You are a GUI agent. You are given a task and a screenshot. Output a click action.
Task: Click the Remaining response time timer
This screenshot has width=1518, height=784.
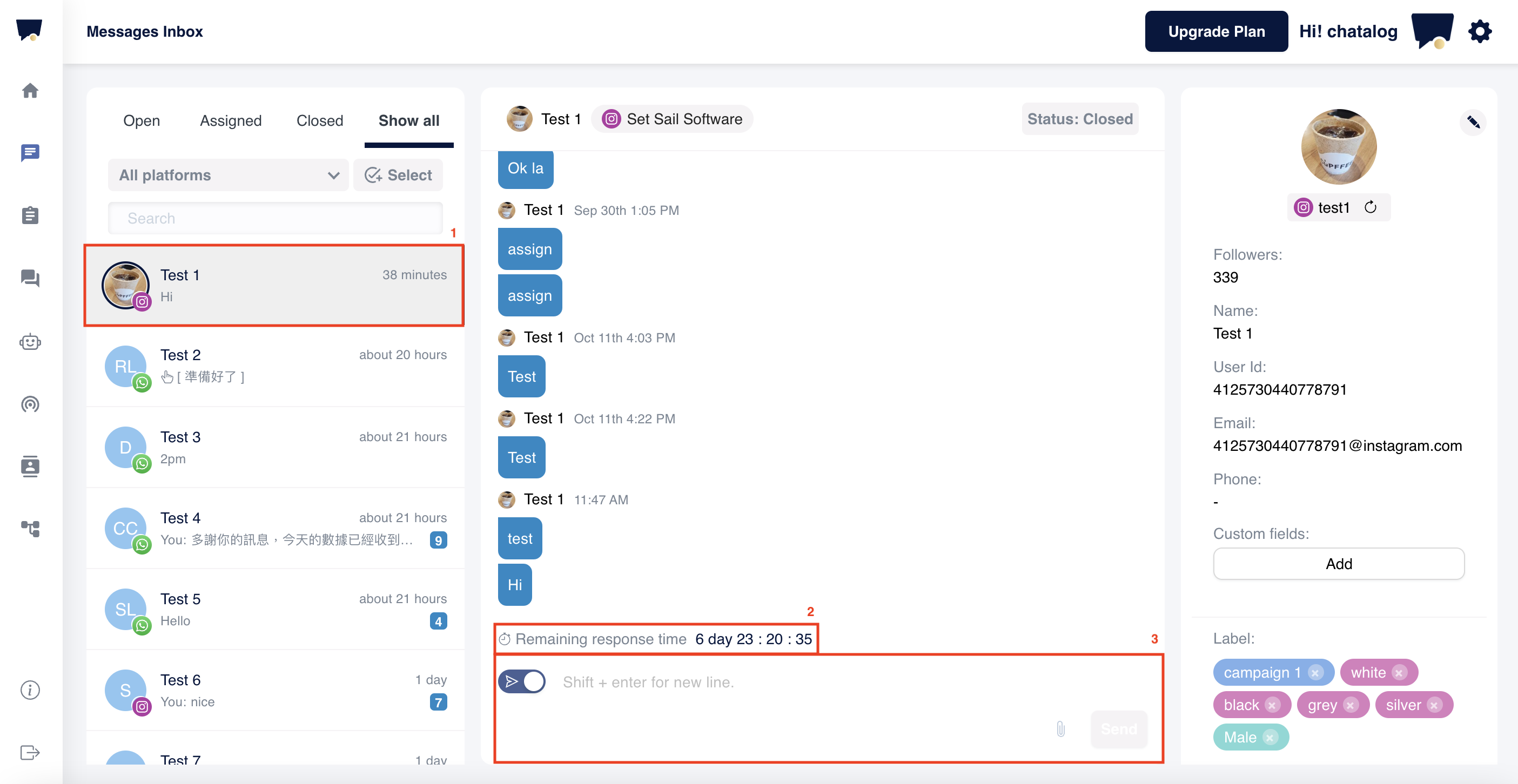coord(655,639)
